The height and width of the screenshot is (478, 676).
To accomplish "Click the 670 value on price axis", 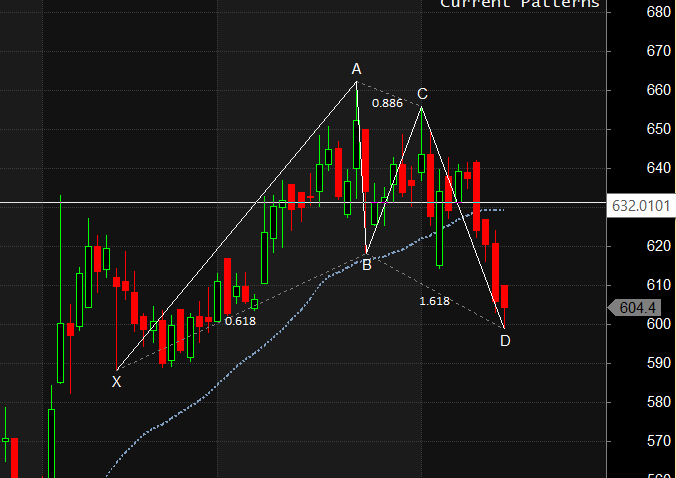I will coord(659,51).
